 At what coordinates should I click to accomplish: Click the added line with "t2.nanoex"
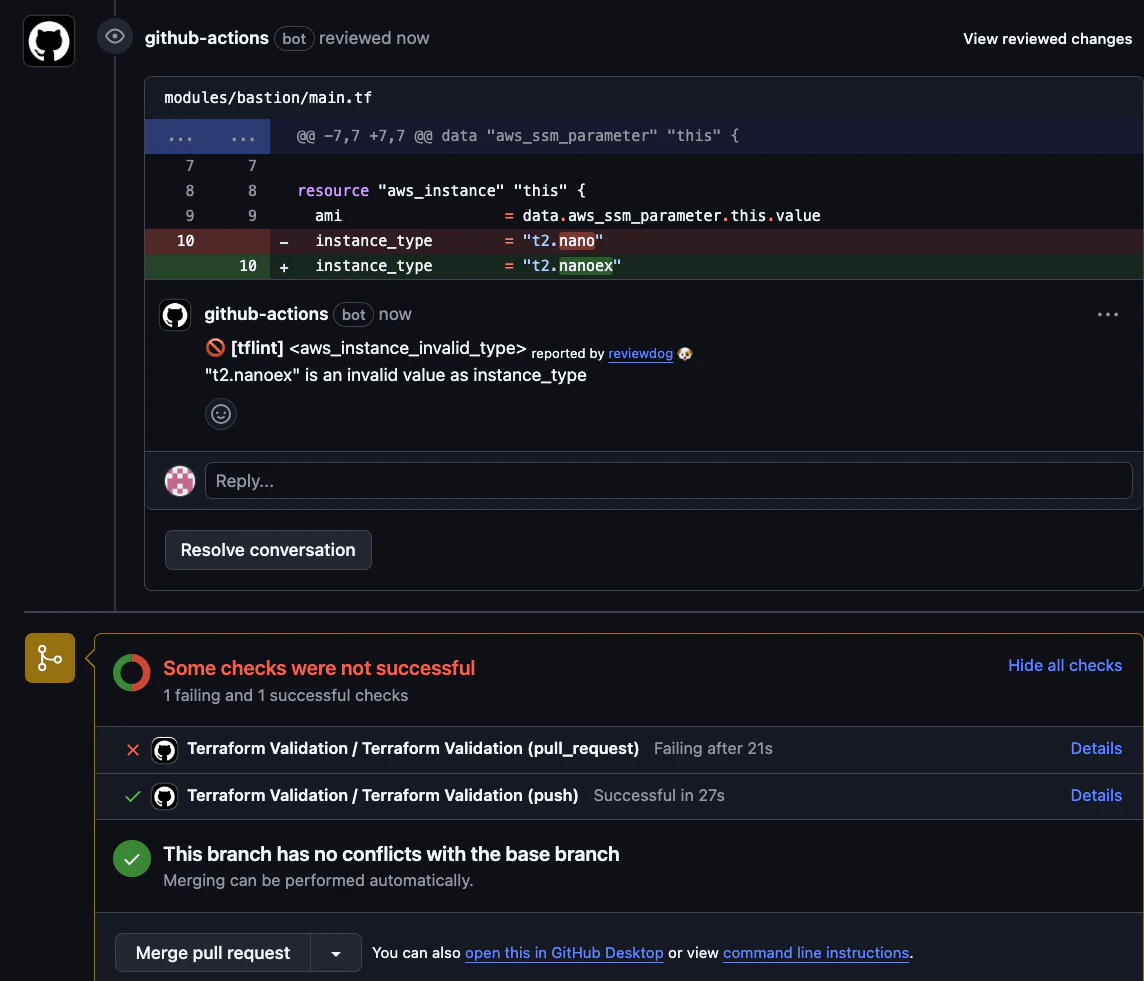(644, 265)
